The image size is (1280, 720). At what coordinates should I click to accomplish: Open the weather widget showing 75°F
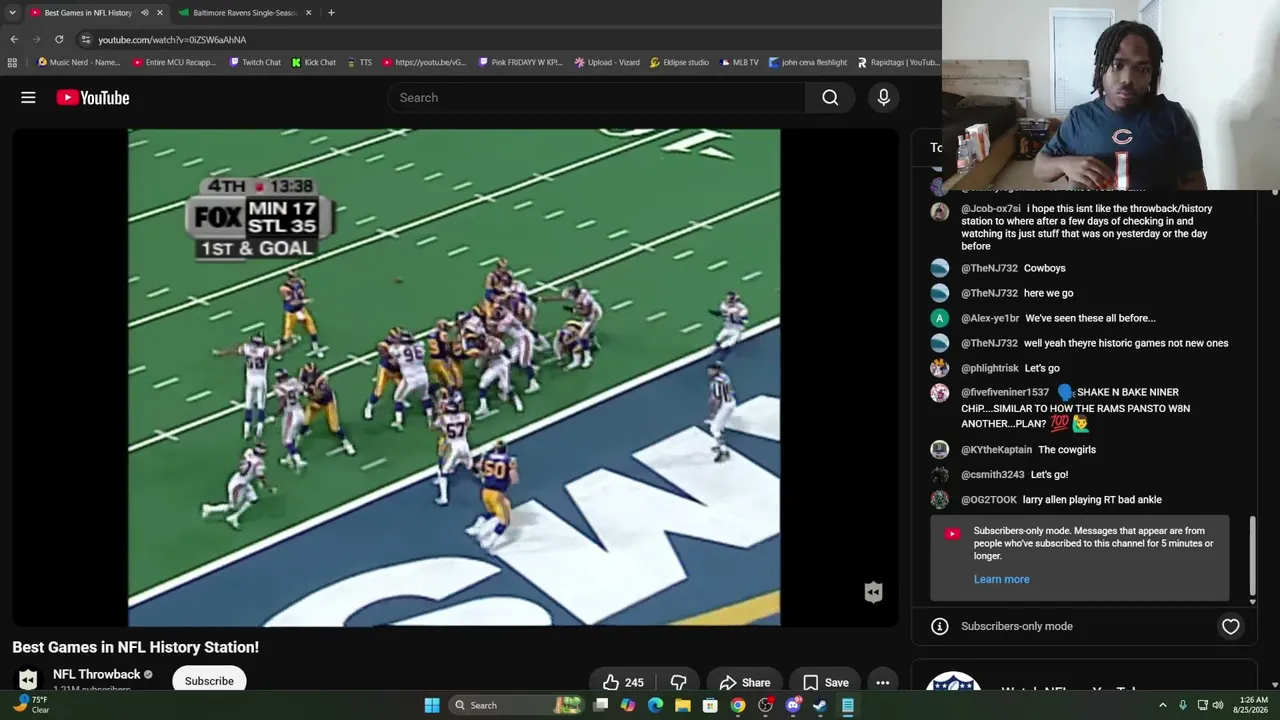(x=30, y=704)
